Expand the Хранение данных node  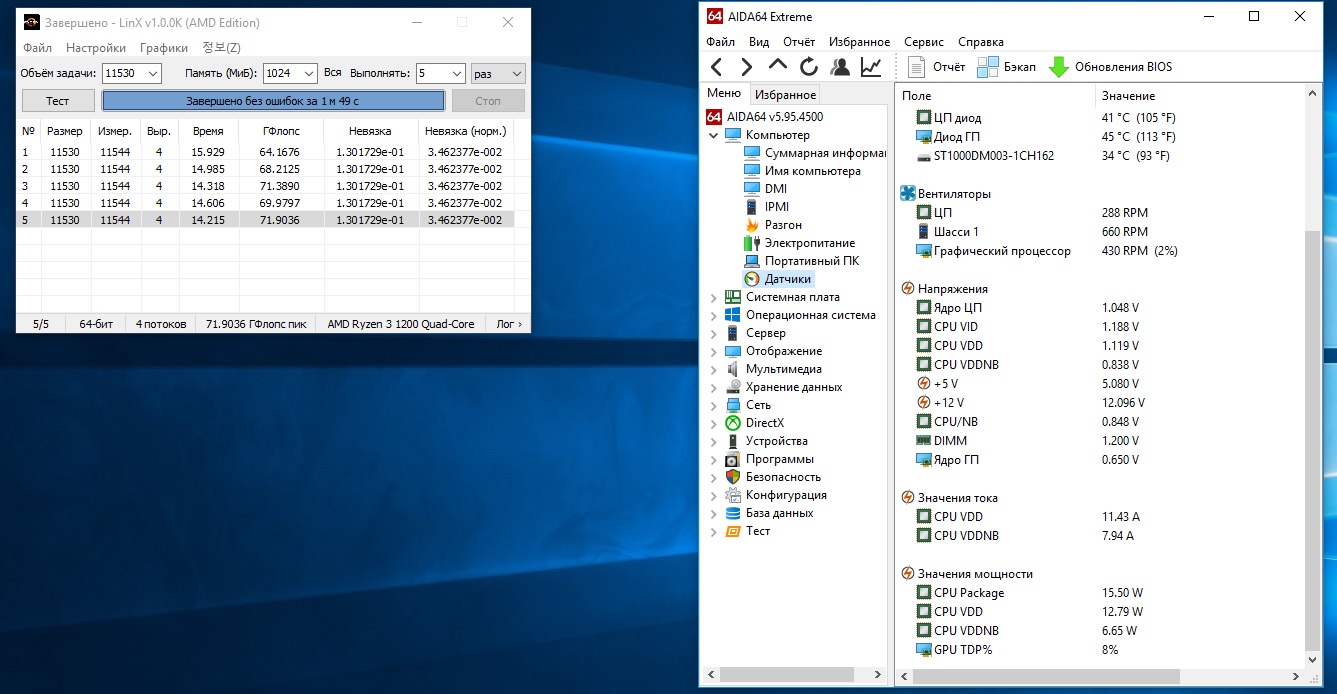point(713,387)
